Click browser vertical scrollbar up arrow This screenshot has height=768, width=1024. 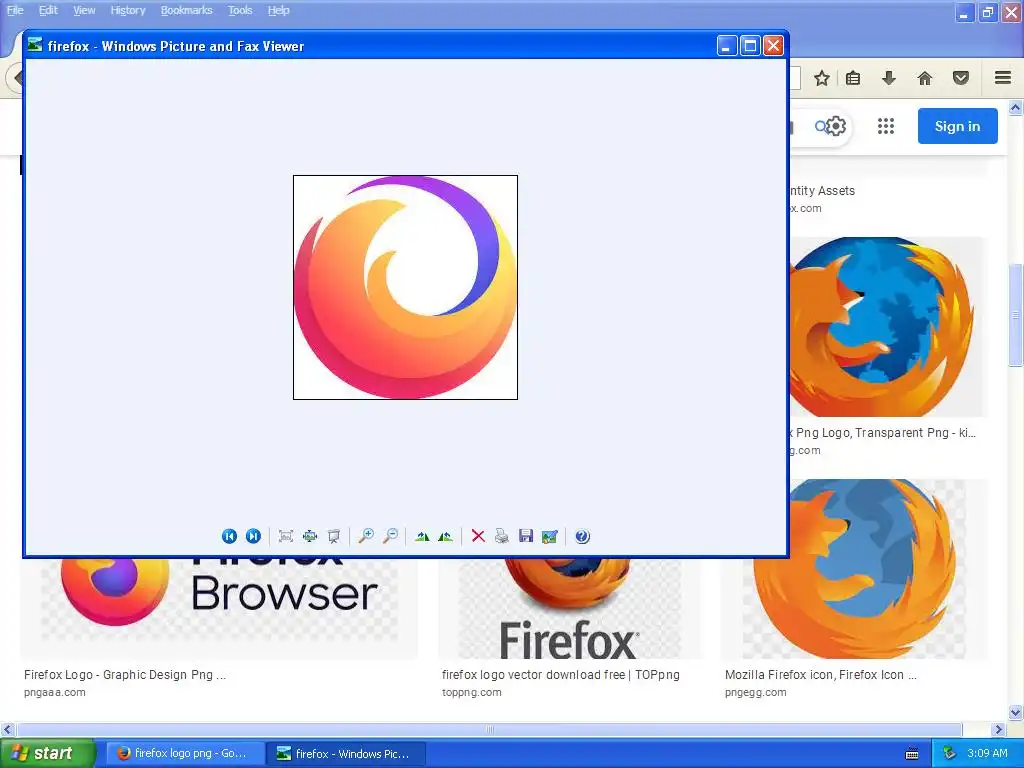point(1015,107)
